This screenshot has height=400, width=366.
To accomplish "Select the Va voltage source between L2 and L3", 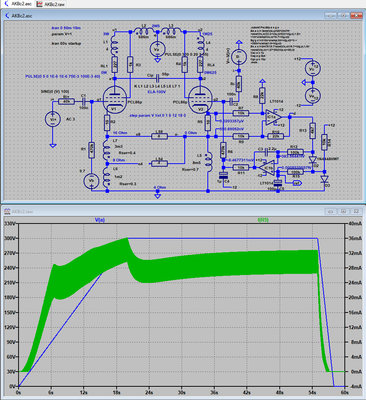I will 157,50.
